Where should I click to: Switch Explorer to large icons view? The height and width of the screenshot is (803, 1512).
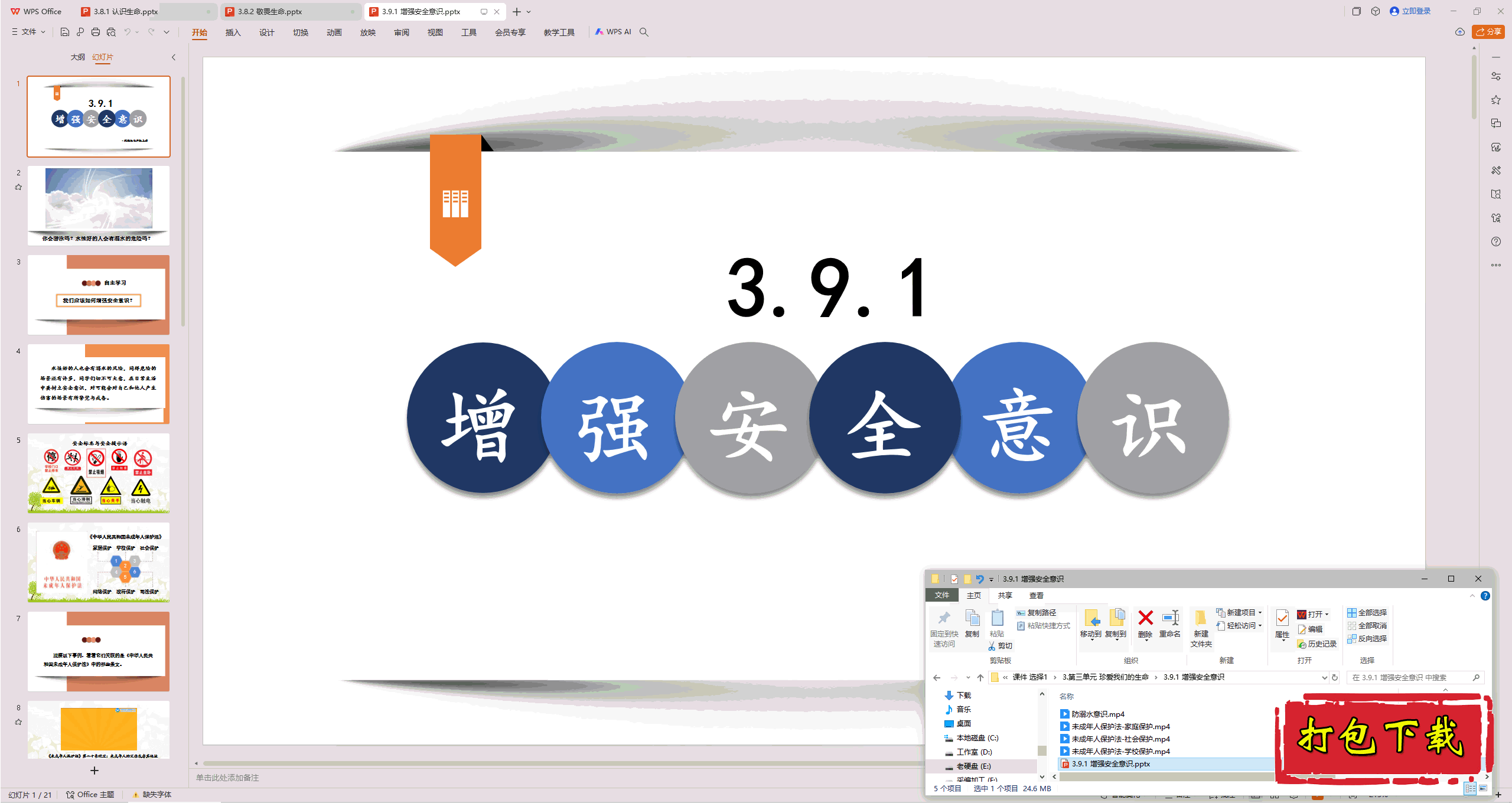coord(1483,788)
